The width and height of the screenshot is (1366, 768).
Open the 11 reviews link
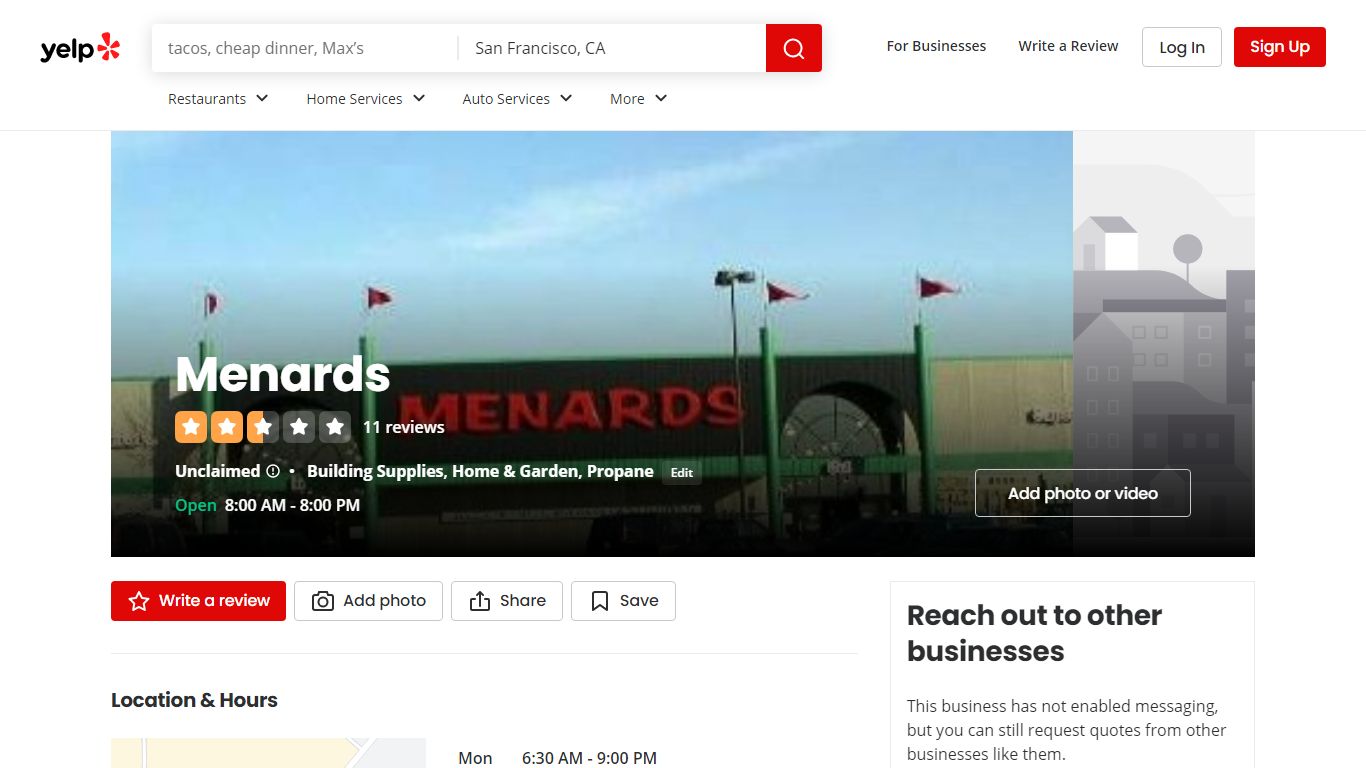[x=404, y=427]
